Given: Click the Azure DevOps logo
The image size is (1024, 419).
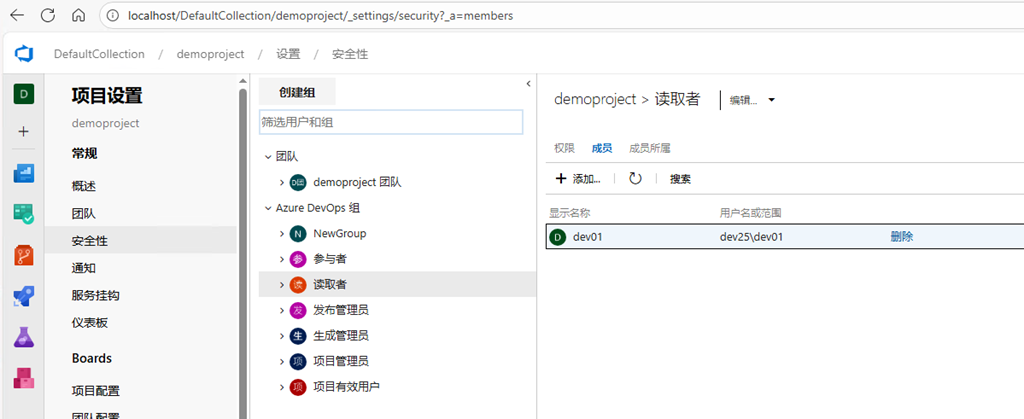Looking at the screenshot, I should (x=24, y=54).
